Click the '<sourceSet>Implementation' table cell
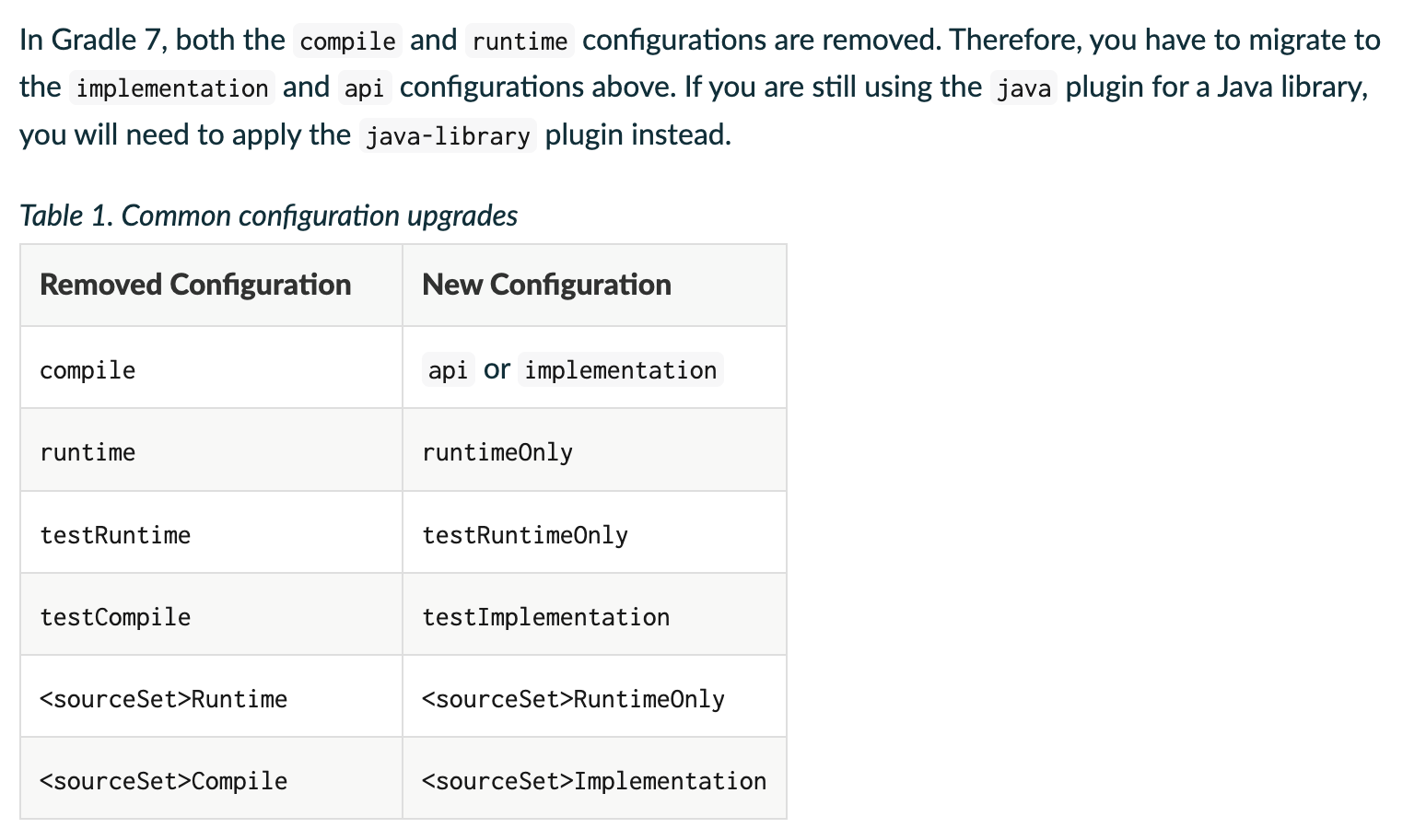Image resolution: width=1426 pixels, height=840 pixels. pos(594,778)
